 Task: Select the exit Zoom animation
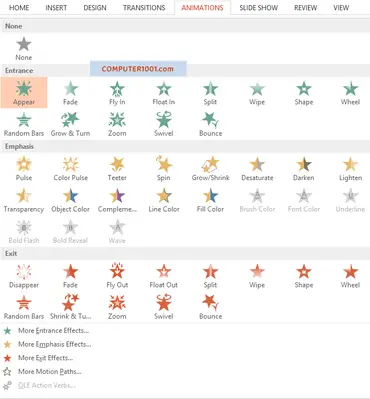coord(117,308)
